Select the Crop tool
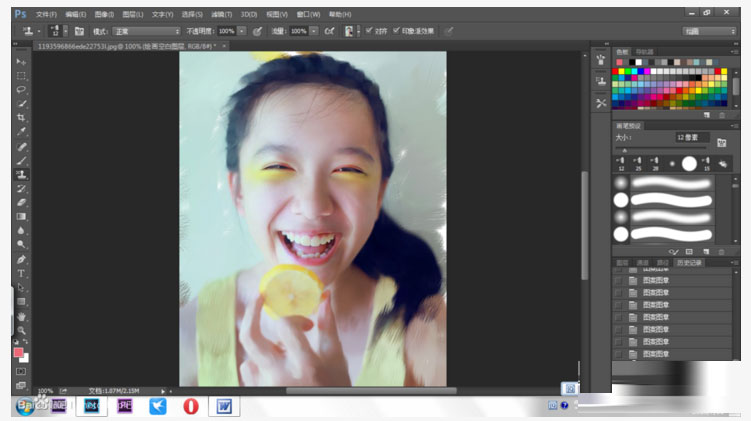This screenshot has height=421, width=751. click(21, 117)
